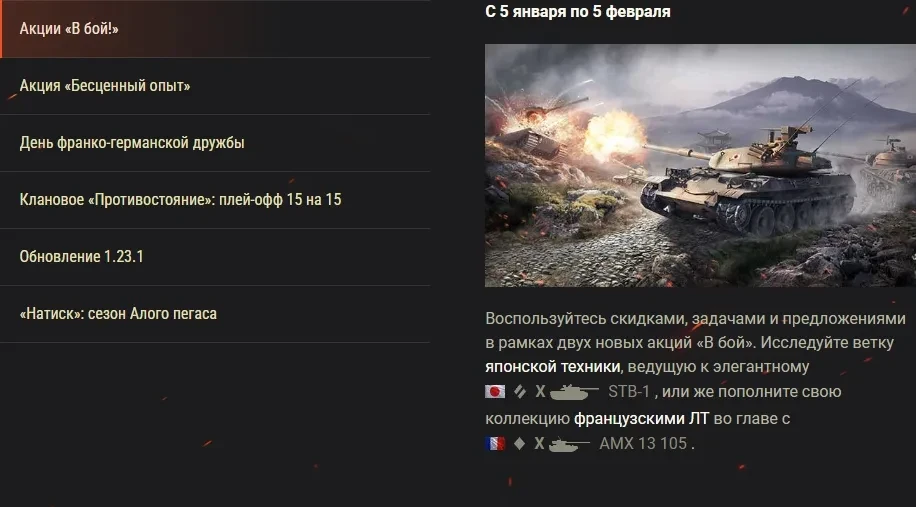Click the AMX 13 105 vehicle name link
Image resolution: width=916 pixels, height=507 pixels.
(643, 444)
